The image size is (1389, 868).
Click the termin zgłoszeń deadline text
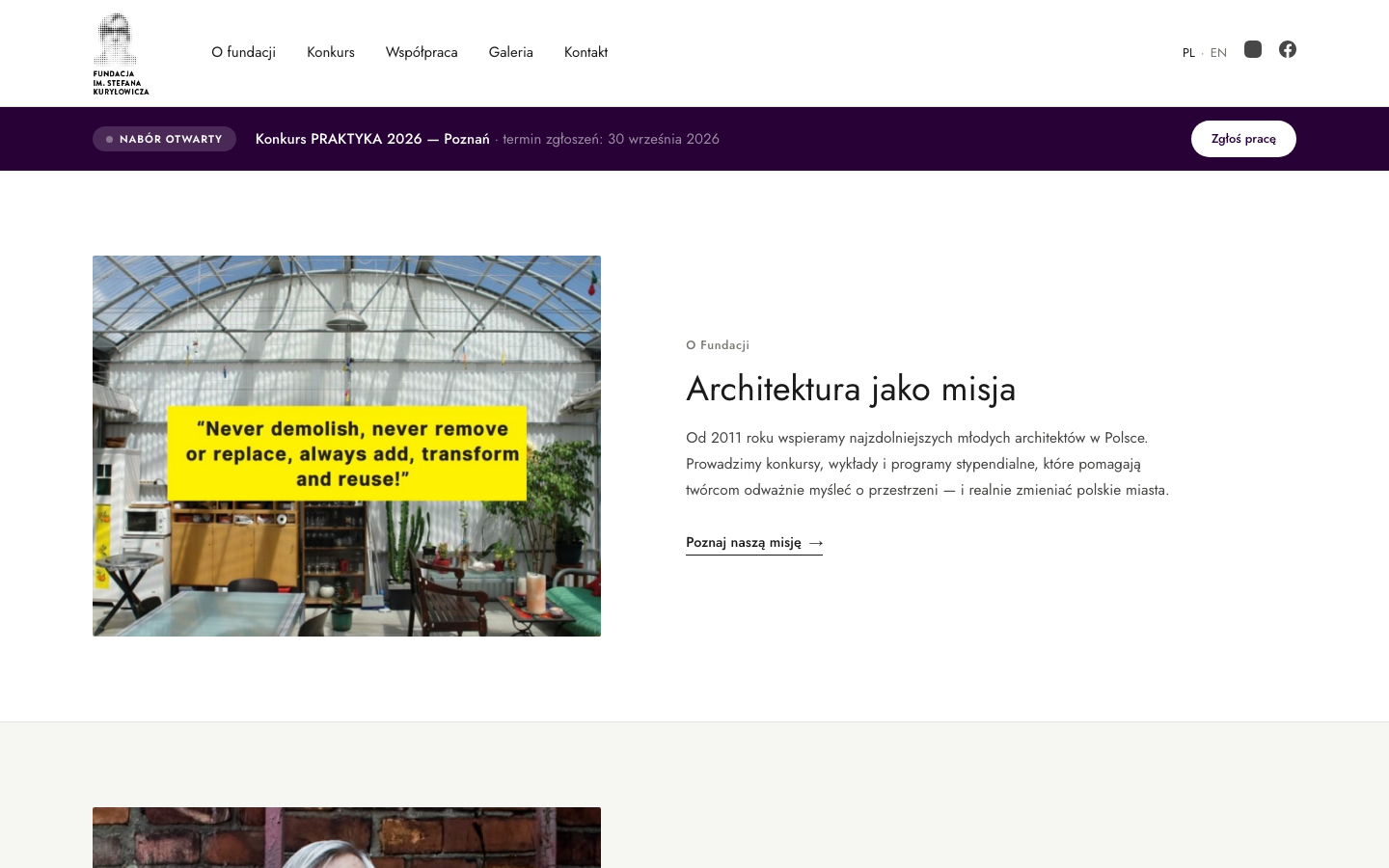(x=611, y=139)
